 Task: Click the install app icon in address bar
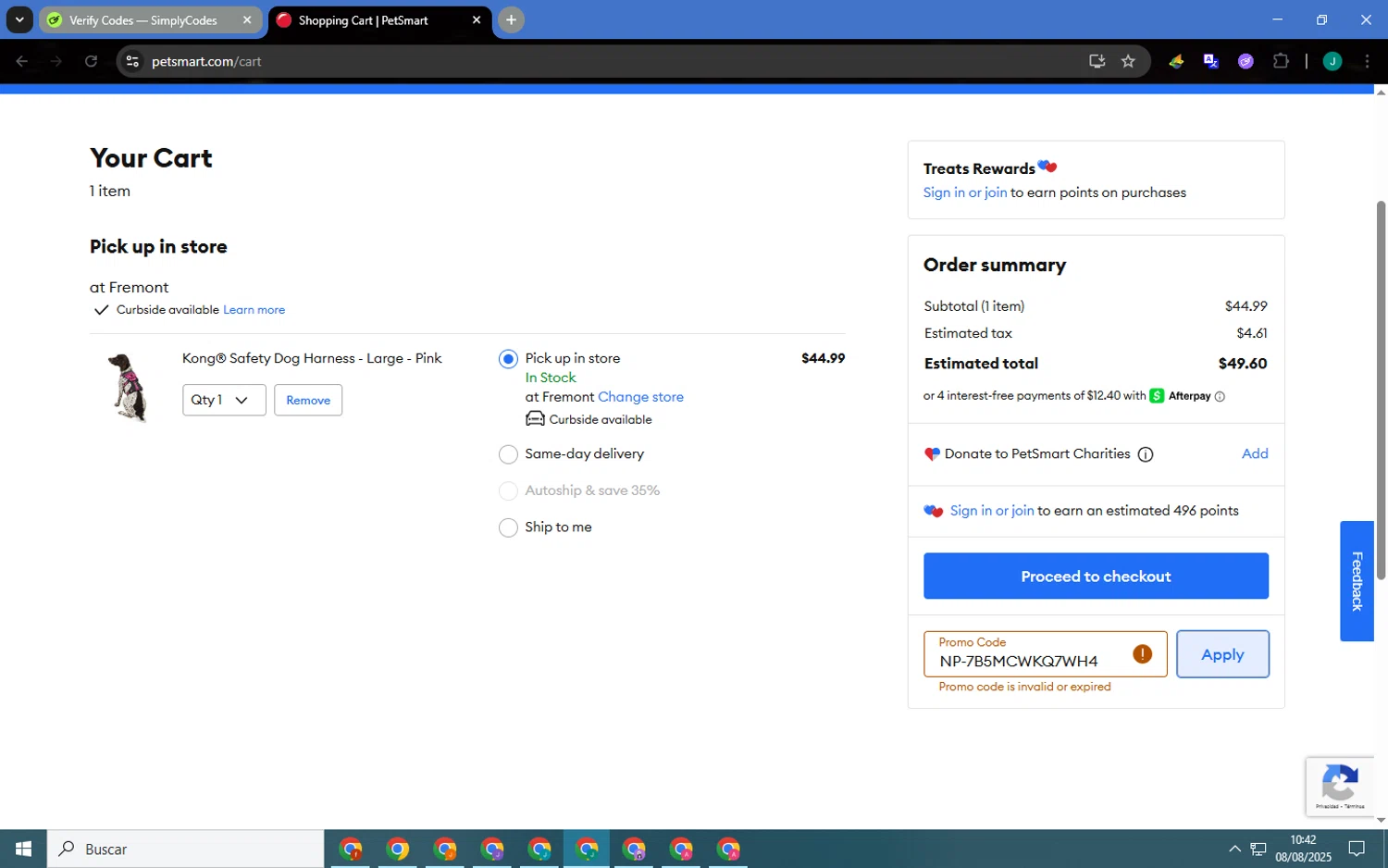1097,61
